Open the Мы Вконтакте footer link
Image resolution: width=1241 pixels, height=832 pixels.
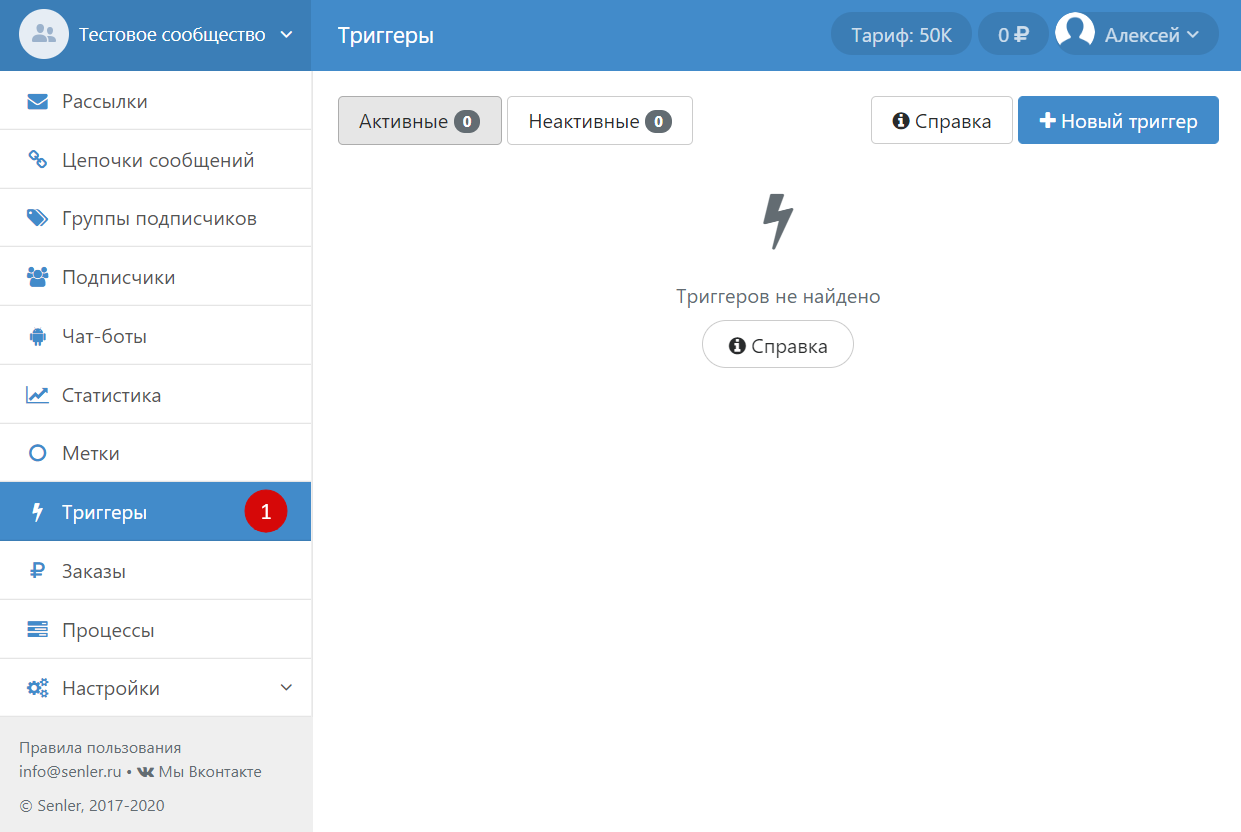(200, 771)
